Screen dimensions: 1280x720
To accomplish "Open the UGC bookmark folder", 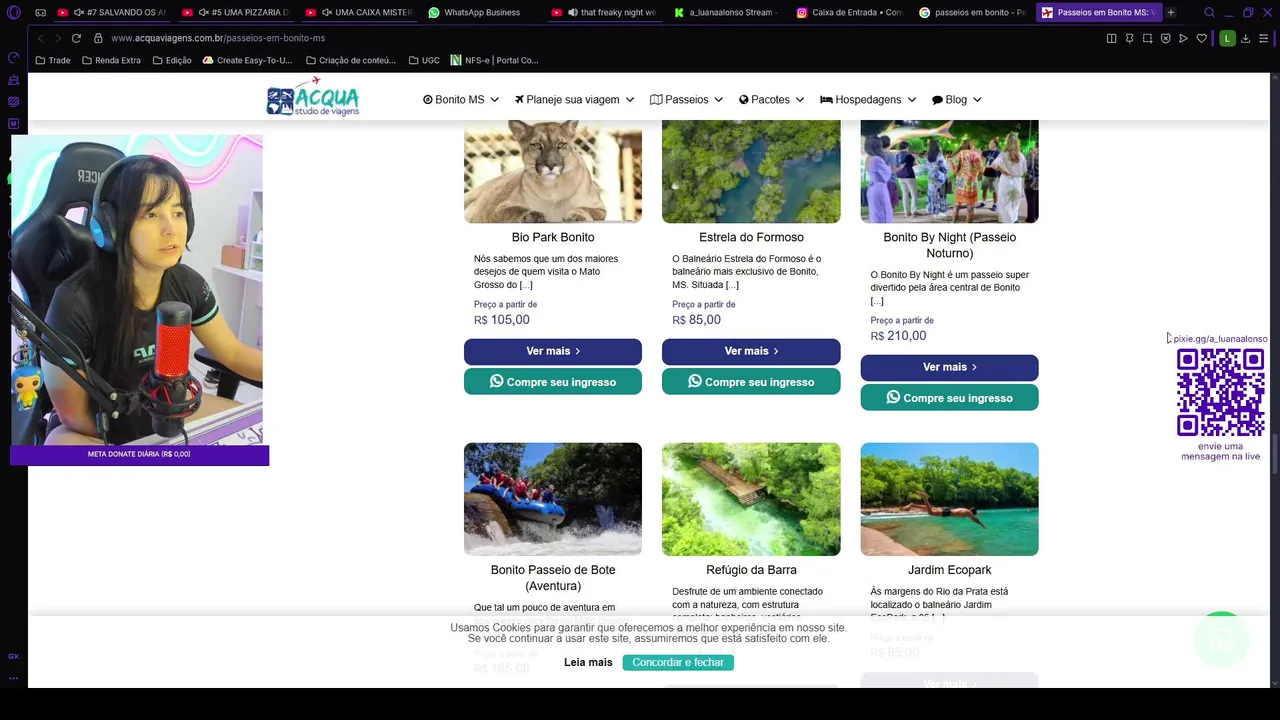I will pyautogui.click(x=424, y=60).
